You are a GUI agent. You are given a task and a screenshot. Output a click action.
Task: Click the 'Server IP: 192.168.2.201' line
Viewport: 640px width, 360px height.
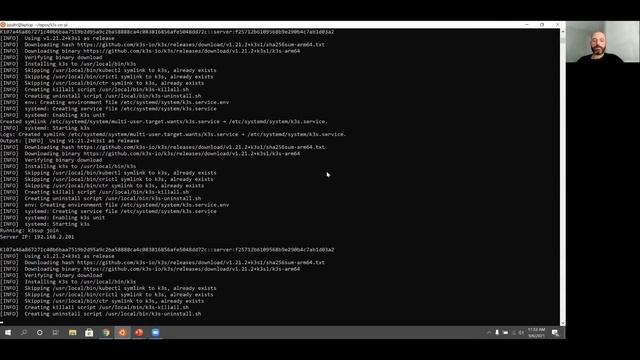[x=37, y=237]
